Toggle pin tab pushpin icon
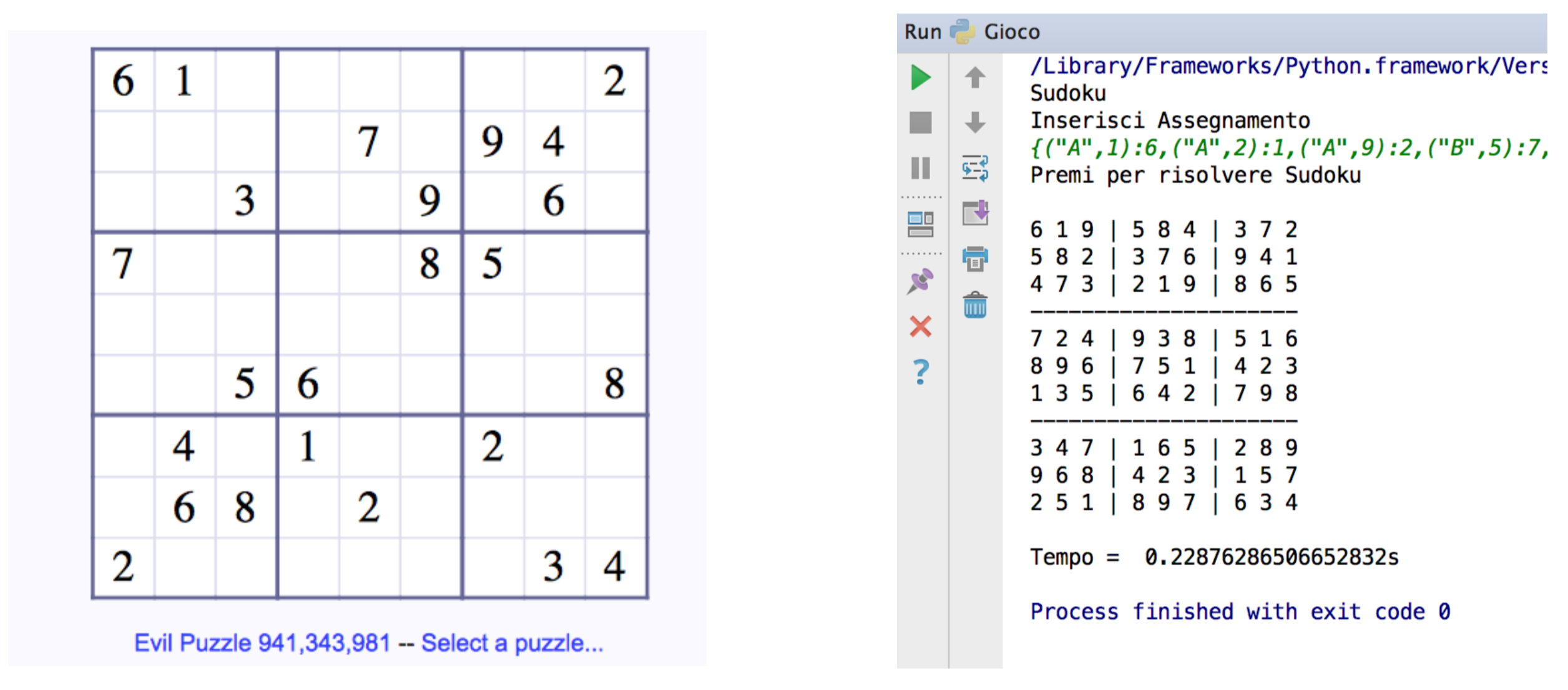Image resolution: width=1568 pixels, height=690 pixels. click(x=921, y=281)
